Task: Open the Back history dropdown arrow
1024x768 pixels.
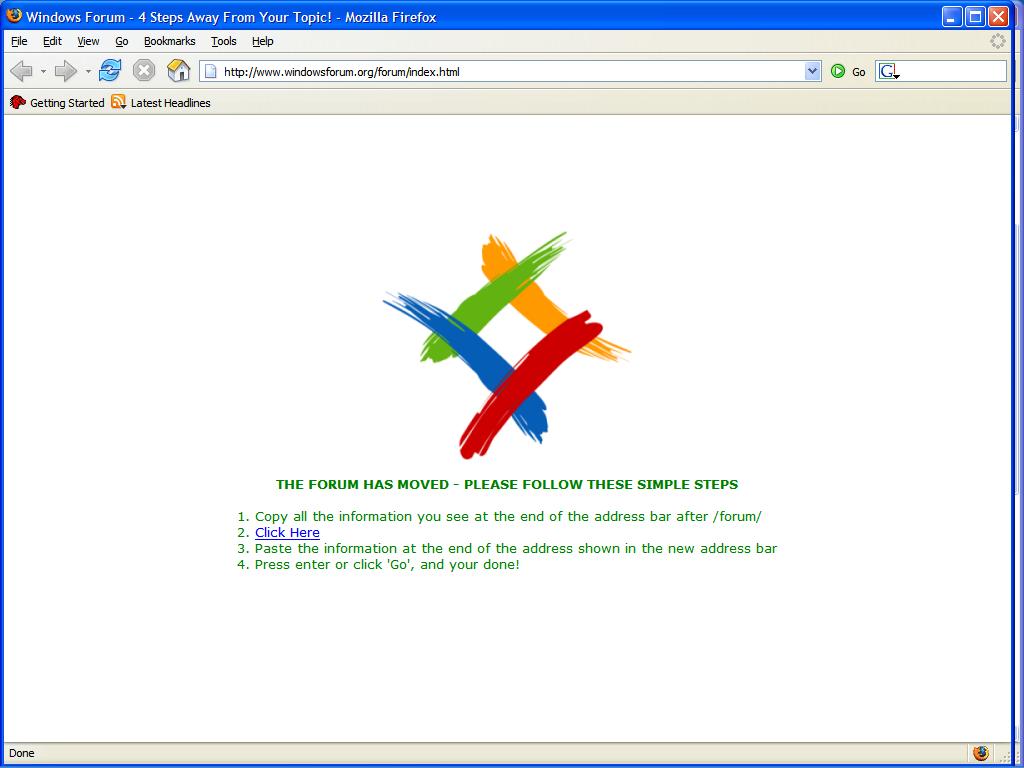Action: tap(43, 71)
